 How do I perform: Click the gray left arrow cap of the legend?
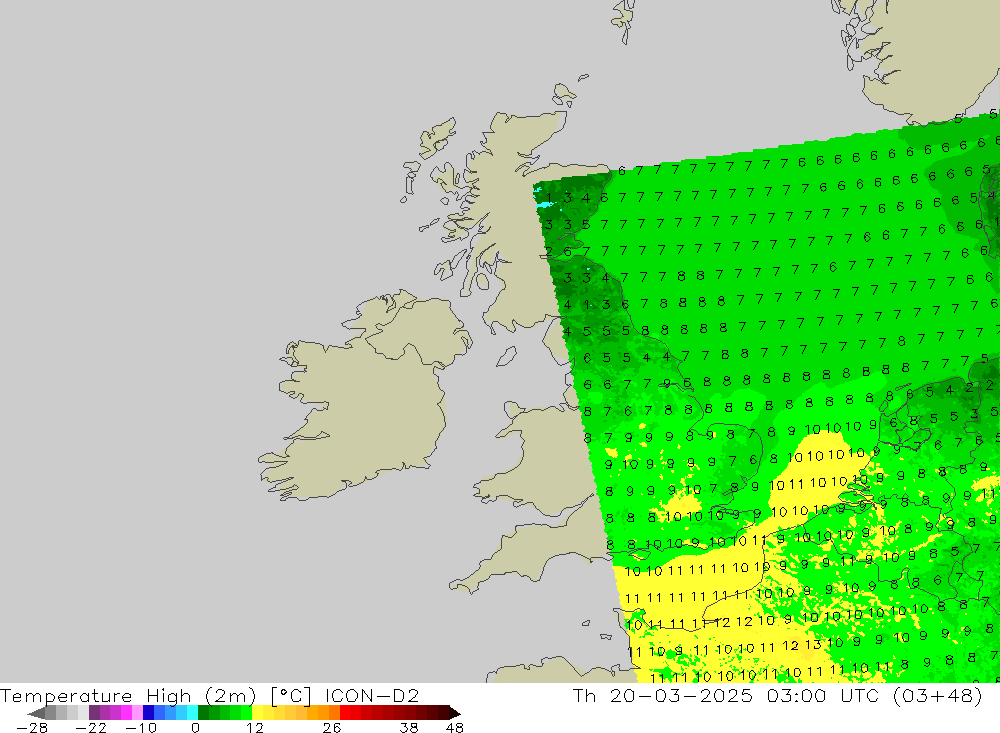pos(36,713)
